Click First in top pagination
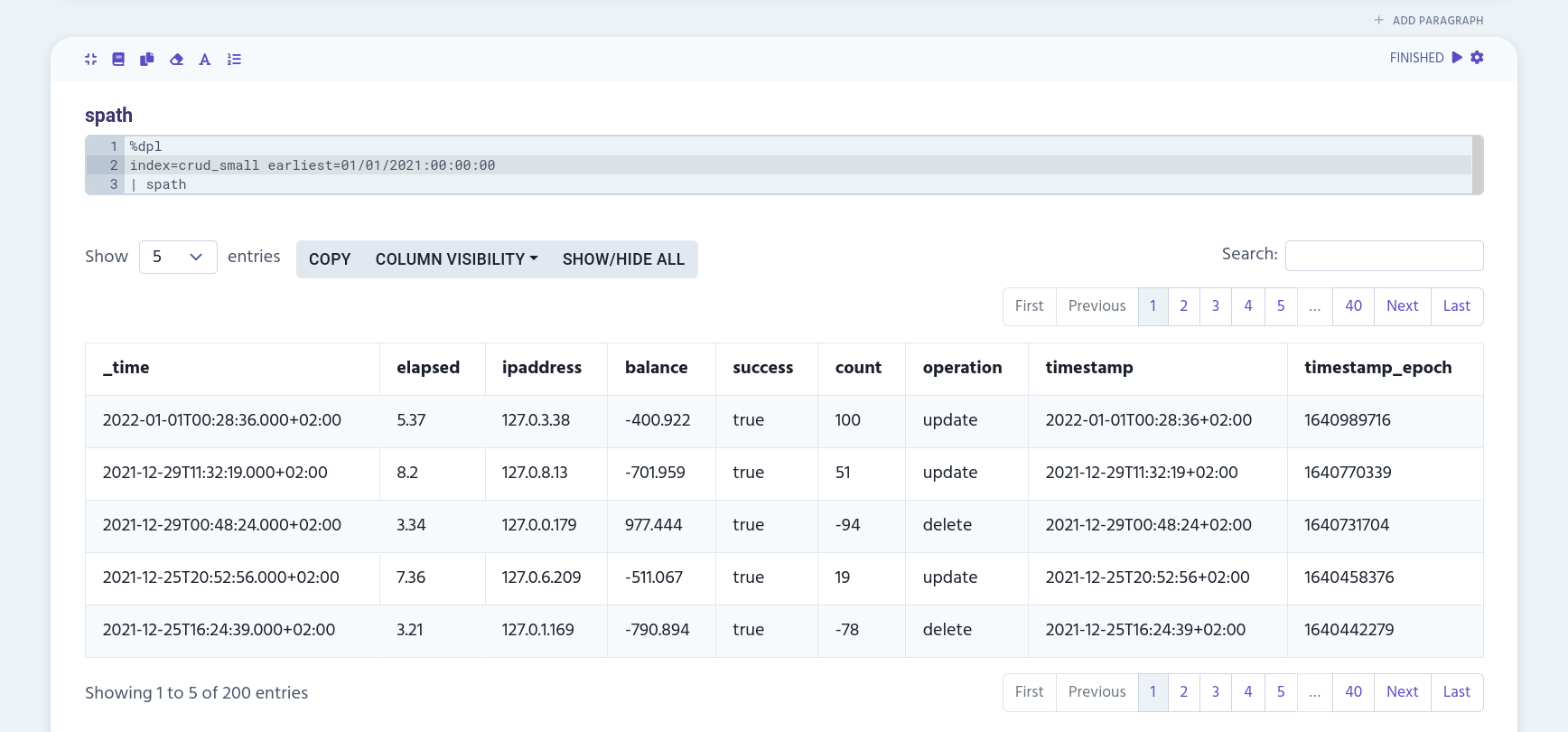 coord(1030,306)
